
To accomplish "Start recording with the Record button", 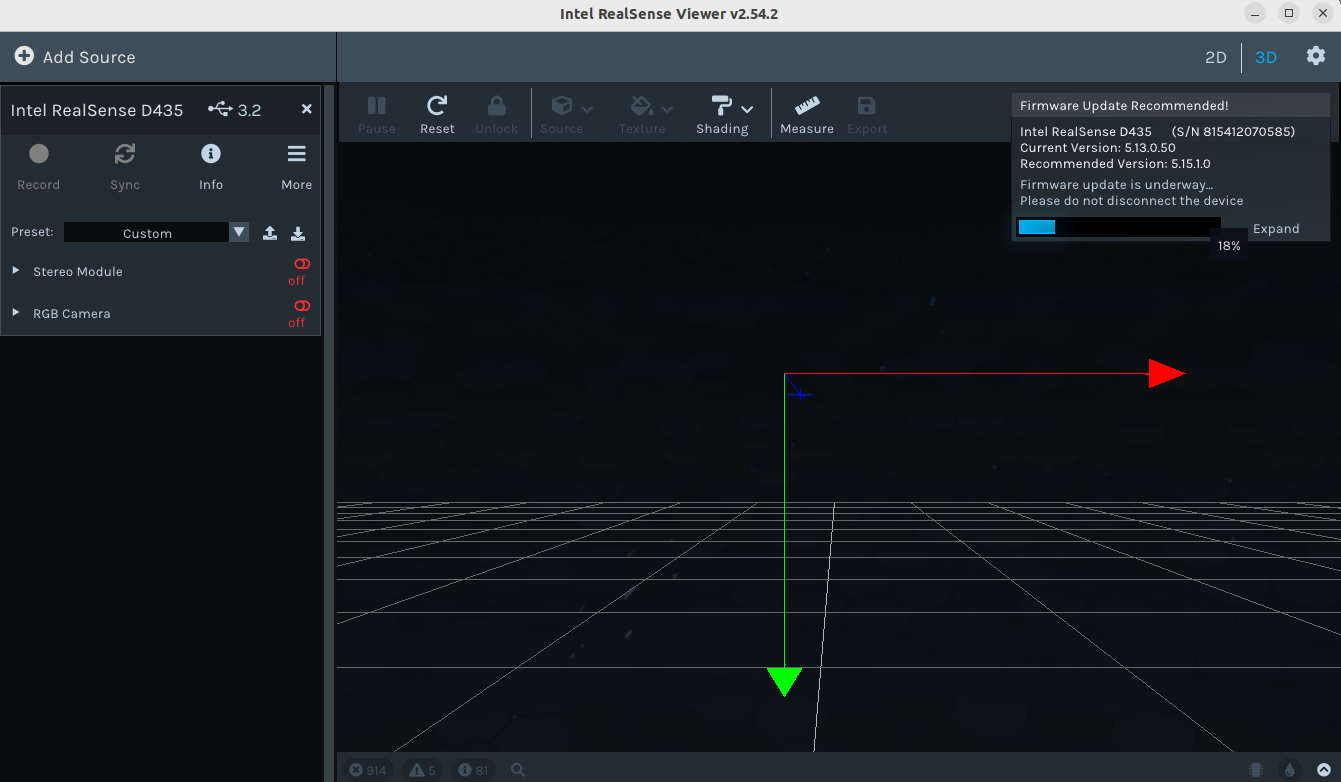I will 38,166.
